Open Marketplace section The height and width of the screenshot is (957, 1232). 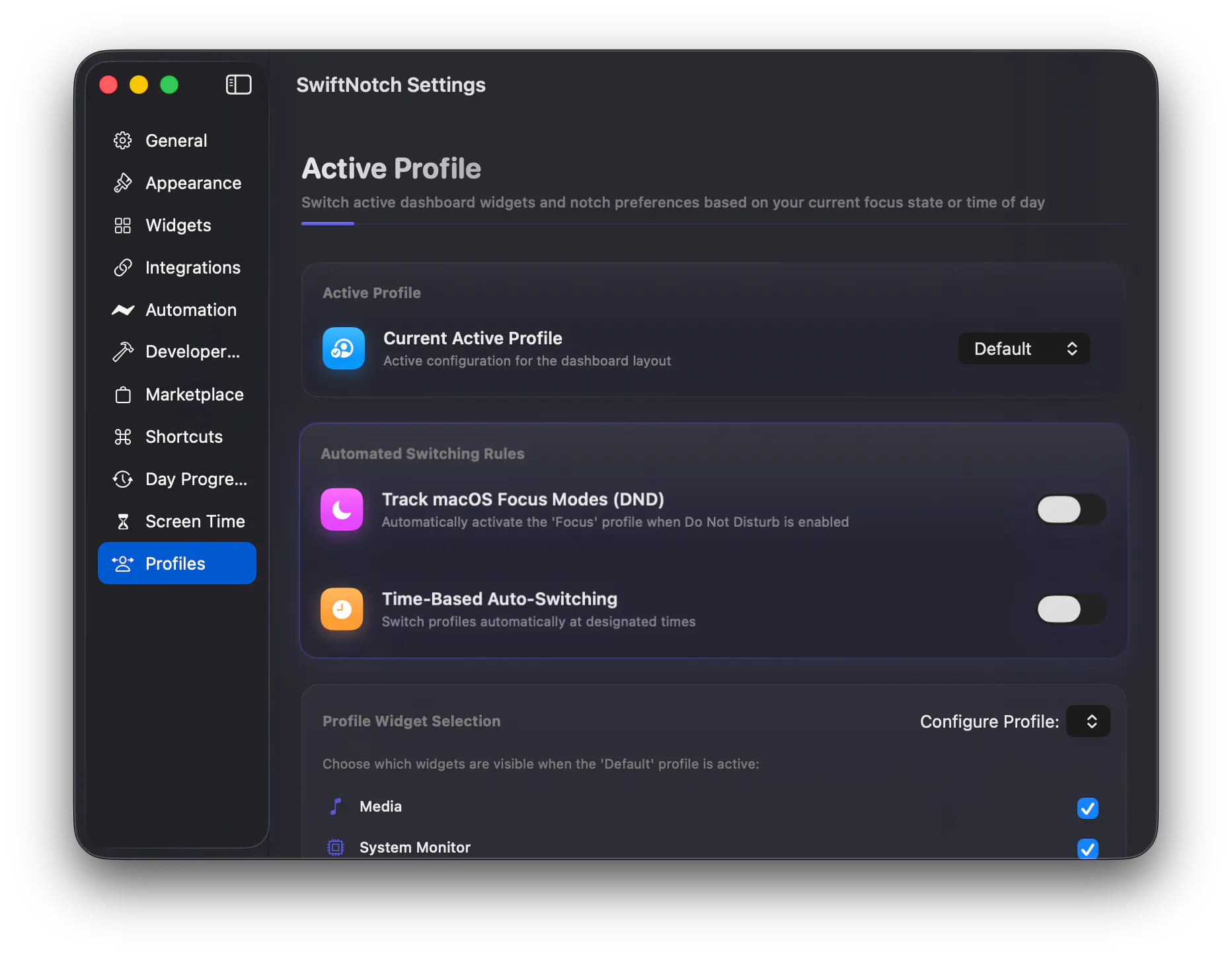click(177, 395)
